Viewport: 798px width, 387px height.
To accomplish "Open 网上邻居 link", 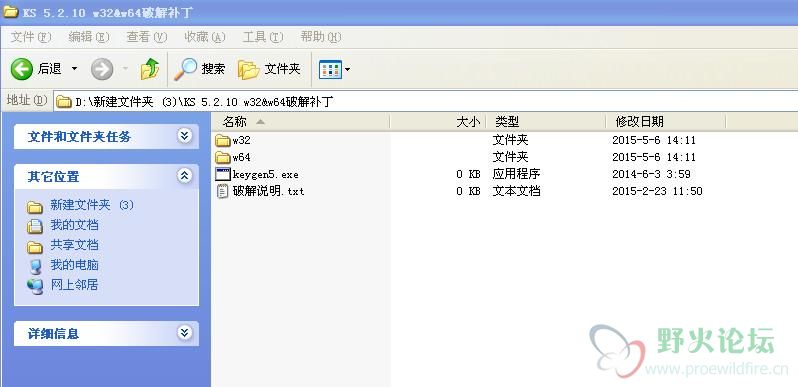I will (74, 285).
